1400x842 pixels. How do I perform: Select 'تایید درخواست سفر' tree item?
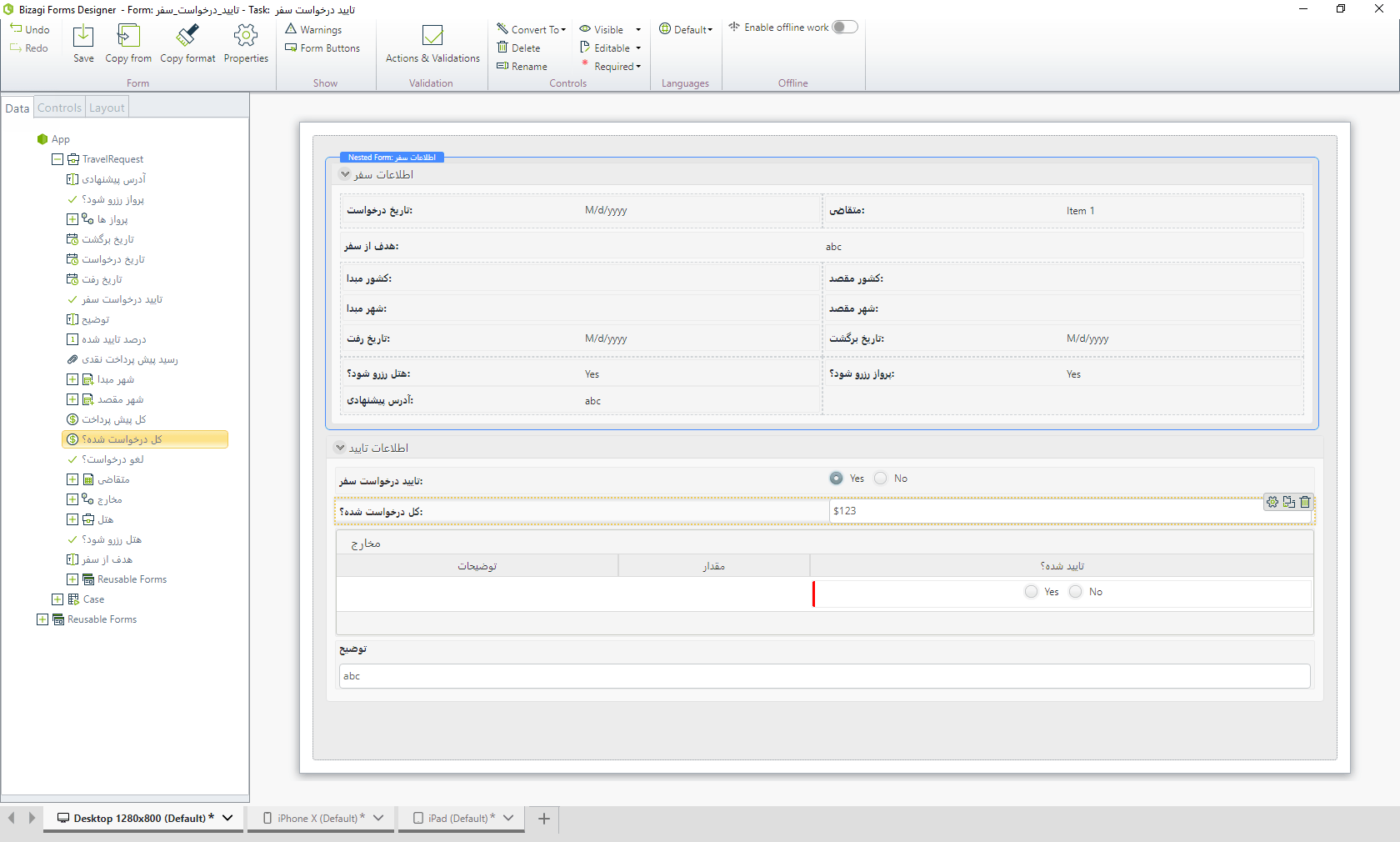[115, 299]
